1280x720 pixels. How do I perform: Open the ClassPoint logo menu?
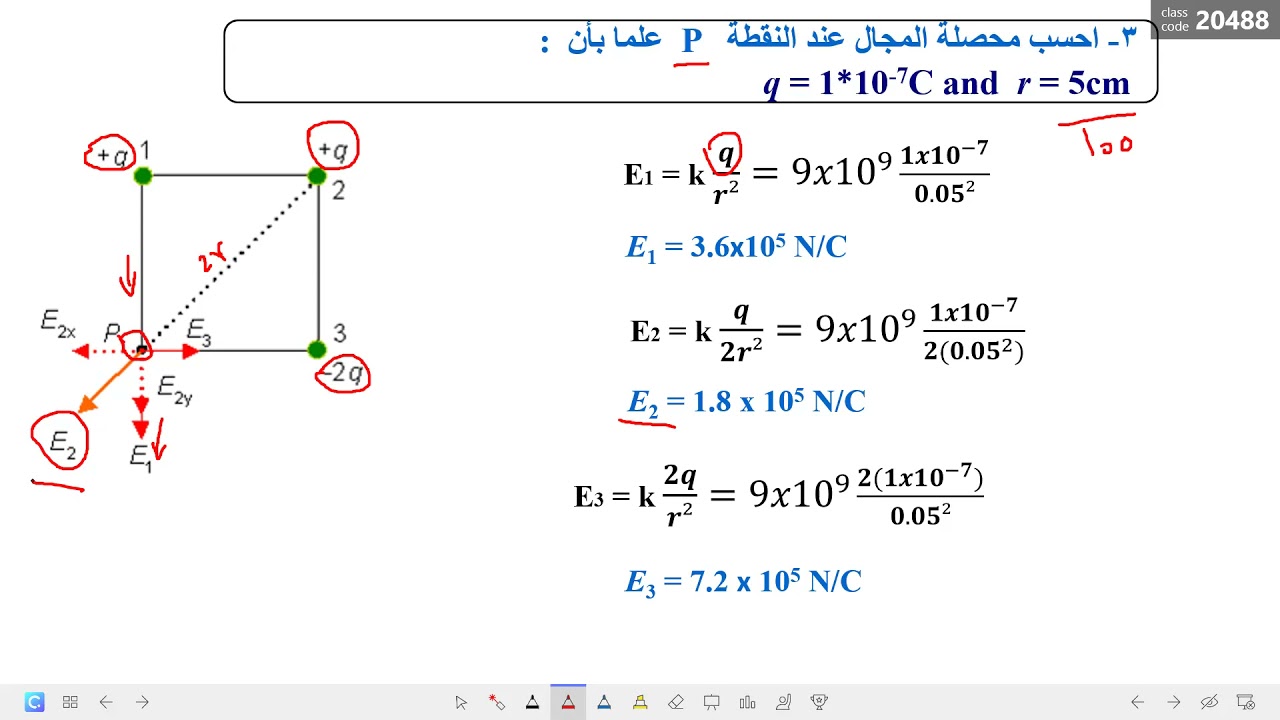pos(34,702)
